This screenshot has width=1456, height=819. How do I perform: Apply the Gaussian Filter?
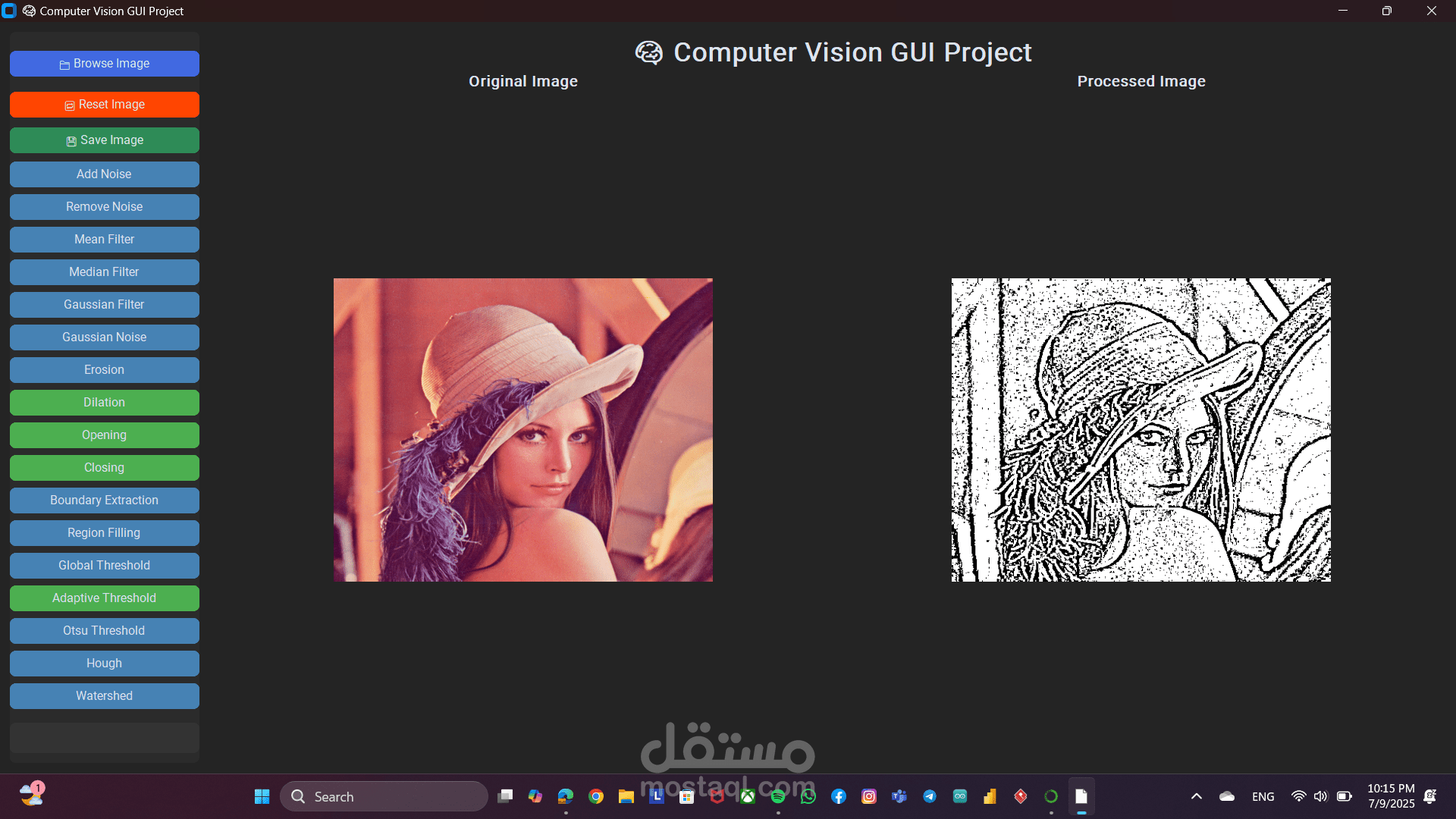coord(105,305)
